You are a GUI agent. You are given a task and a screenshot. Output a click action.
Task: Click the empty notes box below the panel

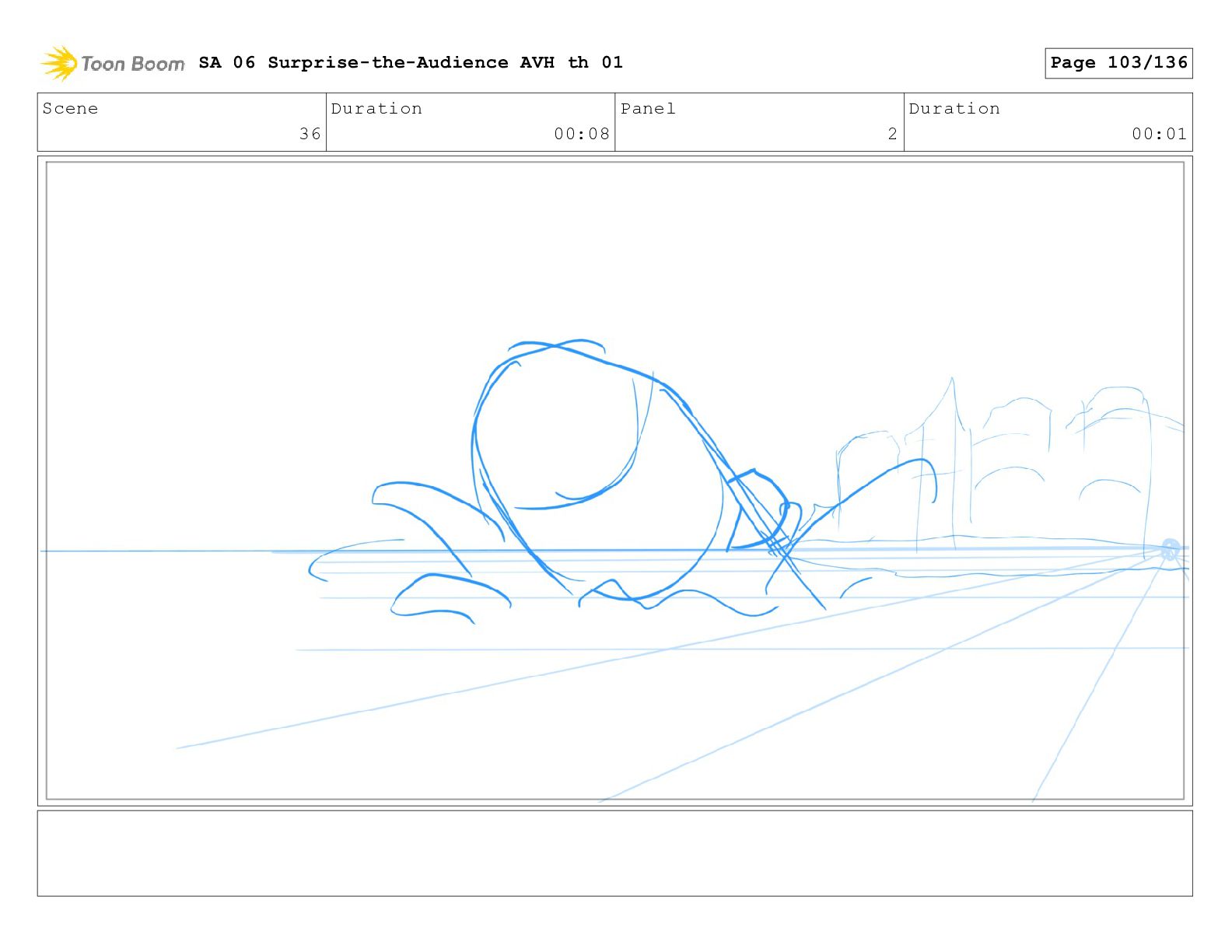click(615, 853)
